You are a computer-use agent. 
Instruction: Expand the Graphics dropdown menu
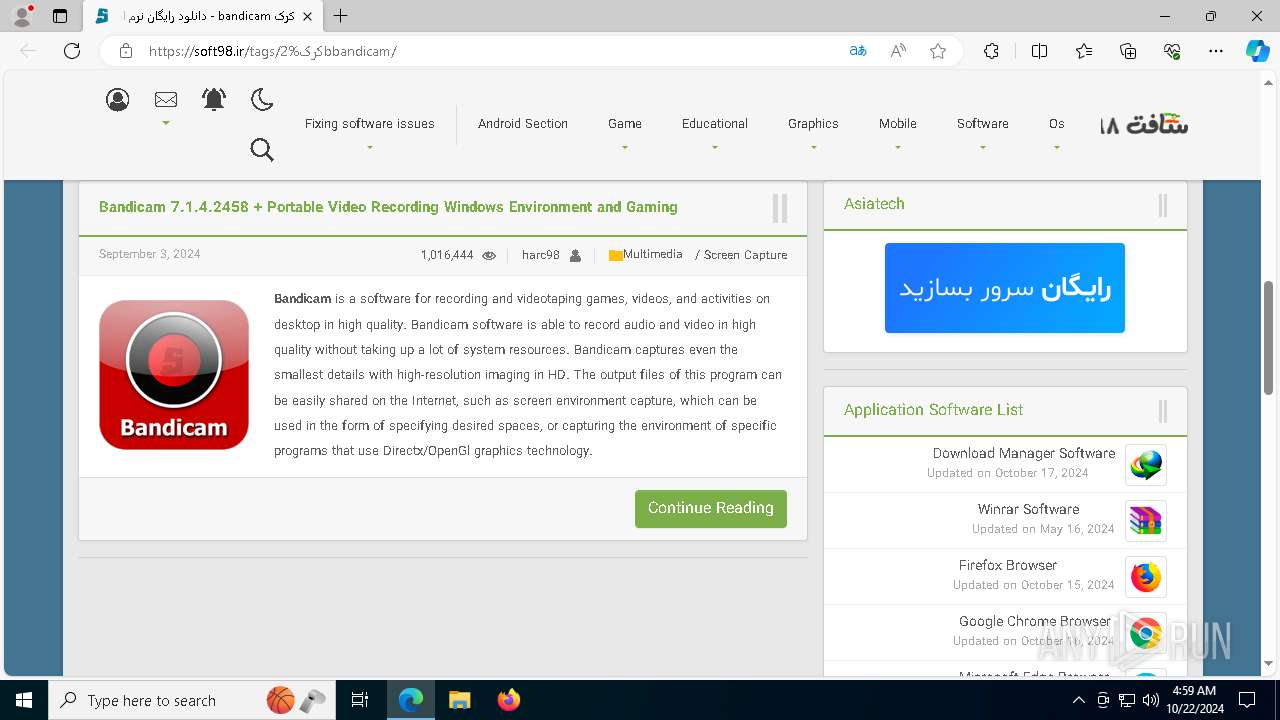[813, 124]
